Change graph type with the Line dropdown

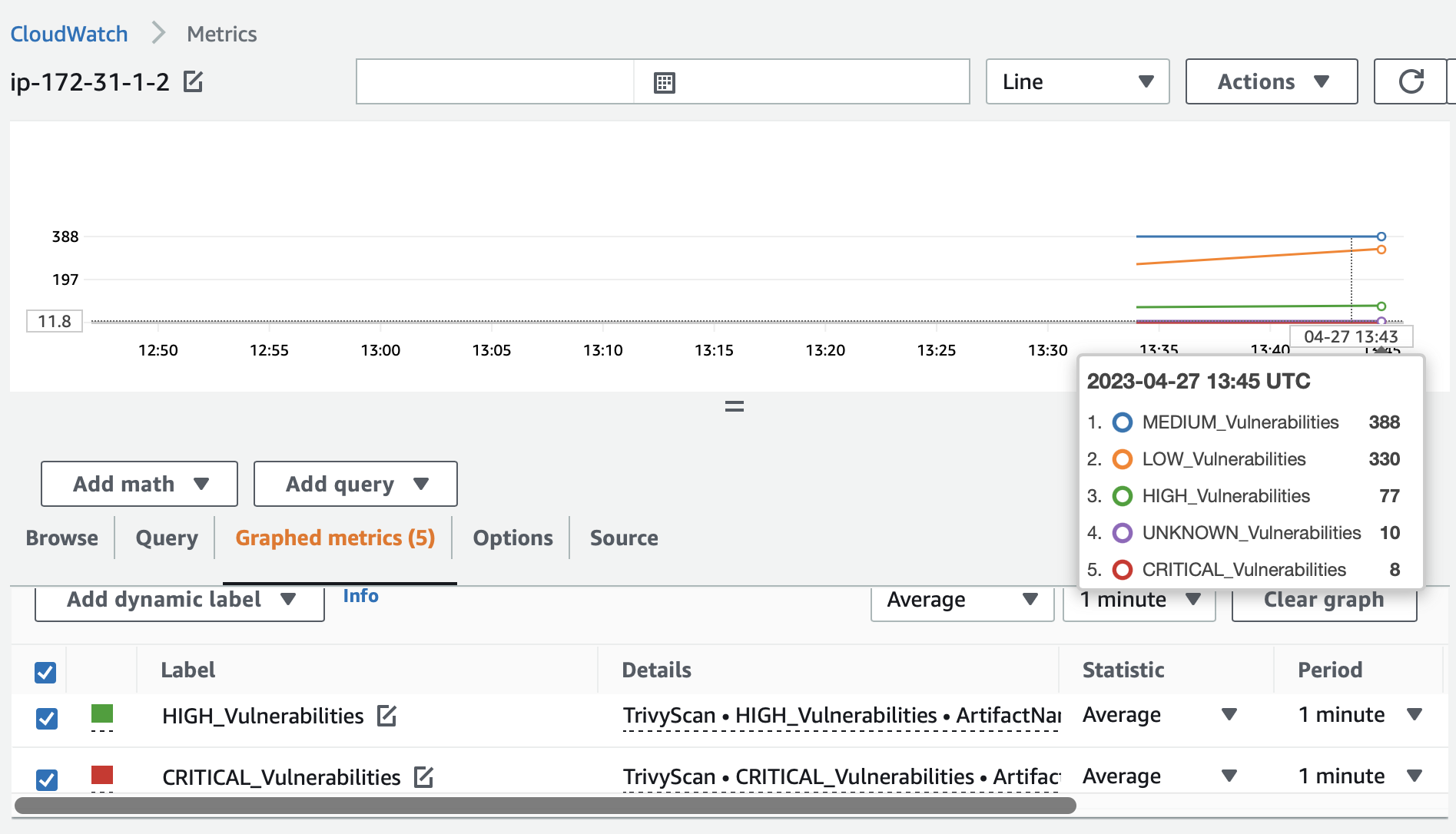click(x=1076, y=81)
